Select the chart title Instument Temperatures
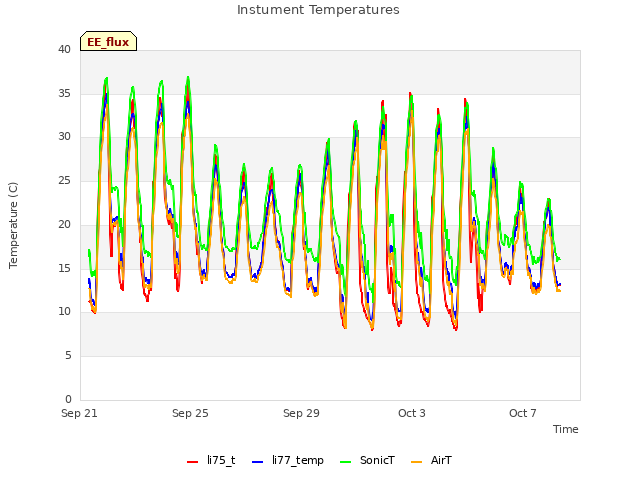This screenshot has height=480, width=640. pyautogui.click(x=318, y=10)
